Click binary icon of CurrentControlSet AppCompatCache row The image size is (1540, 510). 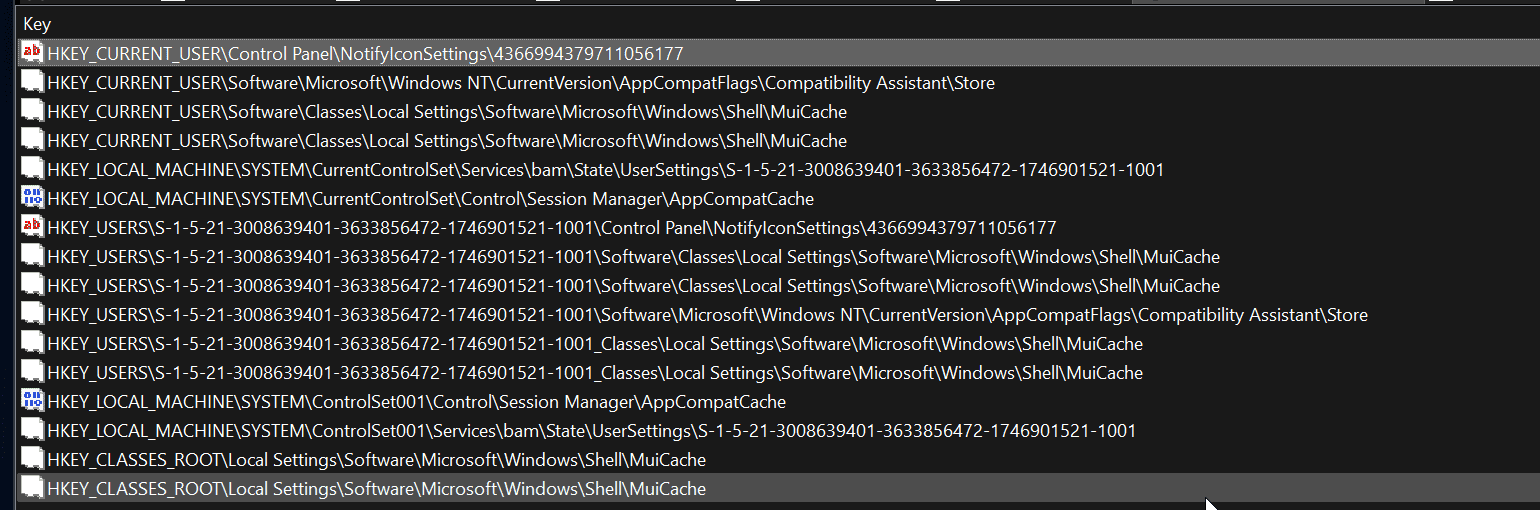coord(32,198)
